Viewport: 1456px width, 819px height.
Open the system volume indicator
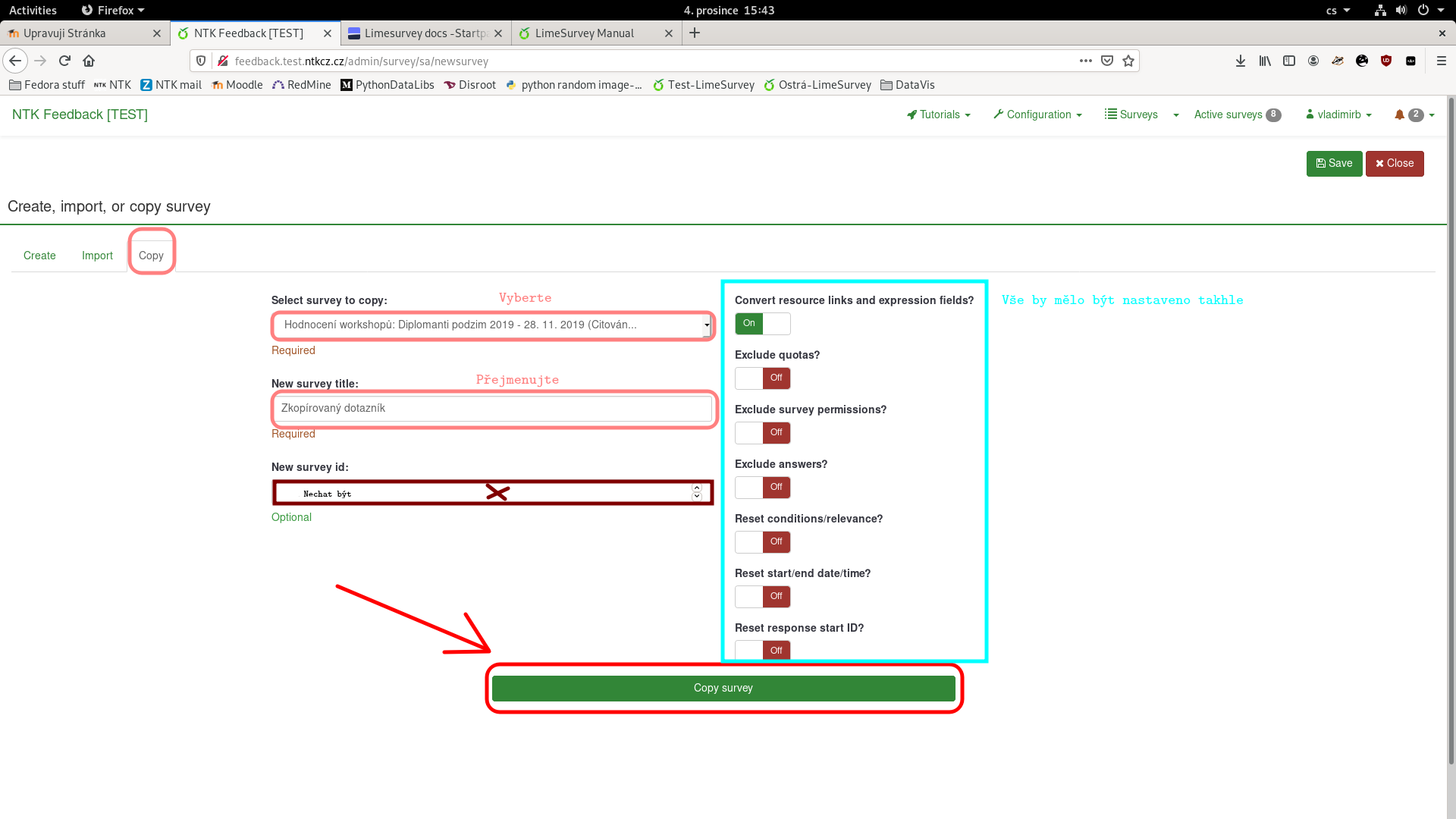1401,11
